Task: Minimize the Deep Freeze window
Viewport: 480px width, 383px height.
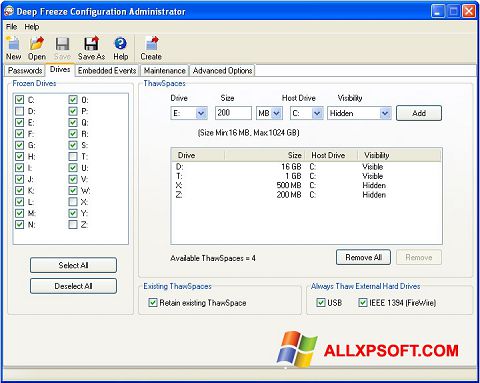Action: click(437, 12)
